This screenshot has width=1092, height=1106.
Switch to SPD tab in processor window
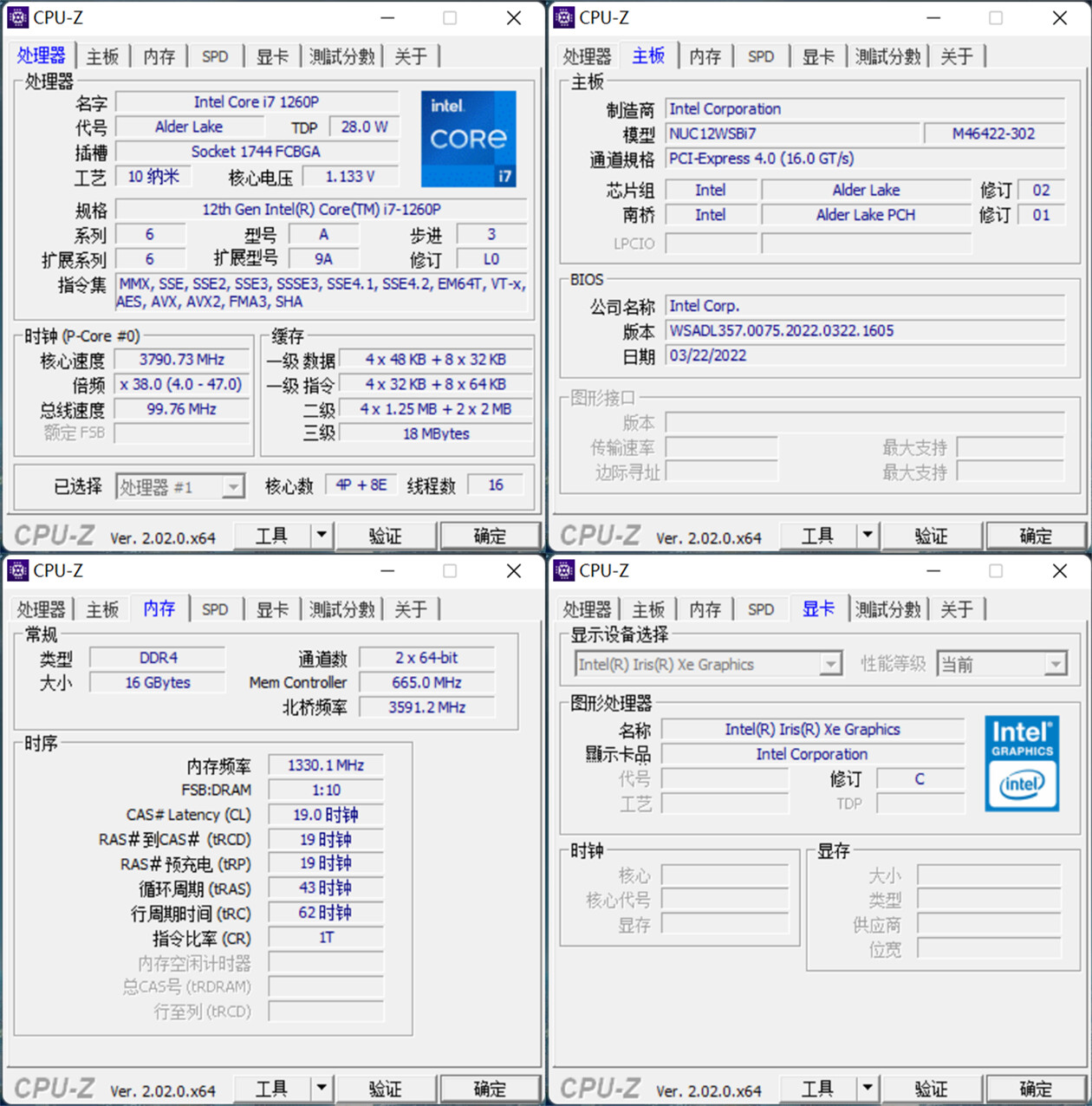click(215, 56)
